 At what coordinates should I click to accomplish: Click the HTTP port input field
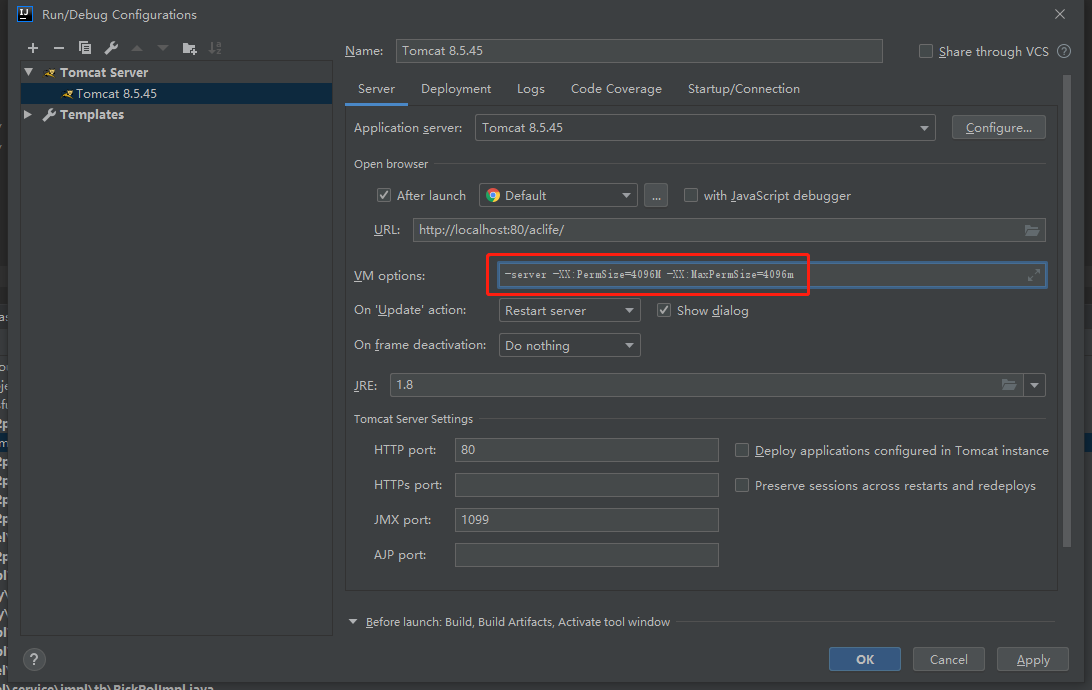pyautogui.click(x=586, y=450)
